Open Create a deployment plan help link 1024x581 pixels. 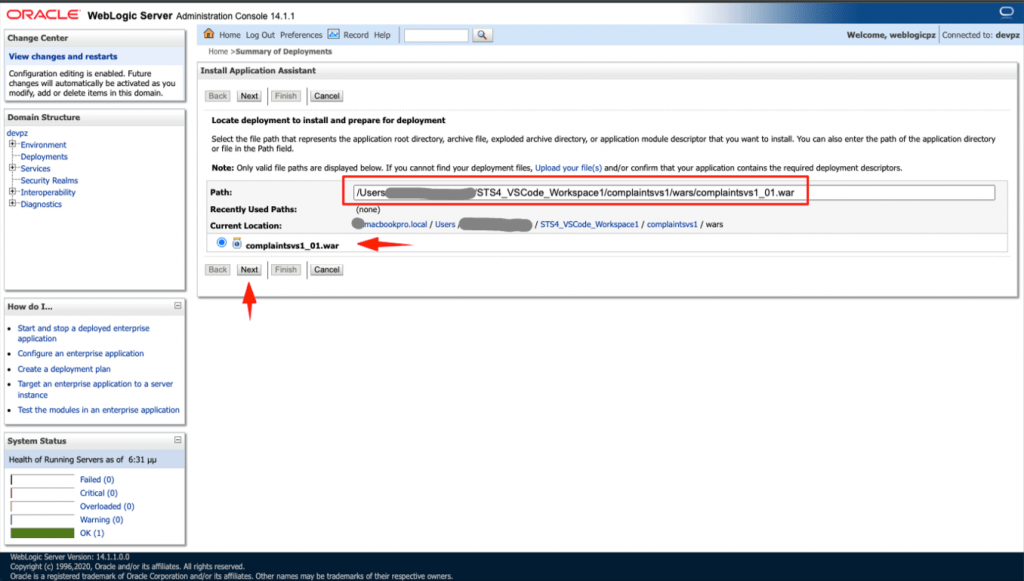click(x=64, y=369)
